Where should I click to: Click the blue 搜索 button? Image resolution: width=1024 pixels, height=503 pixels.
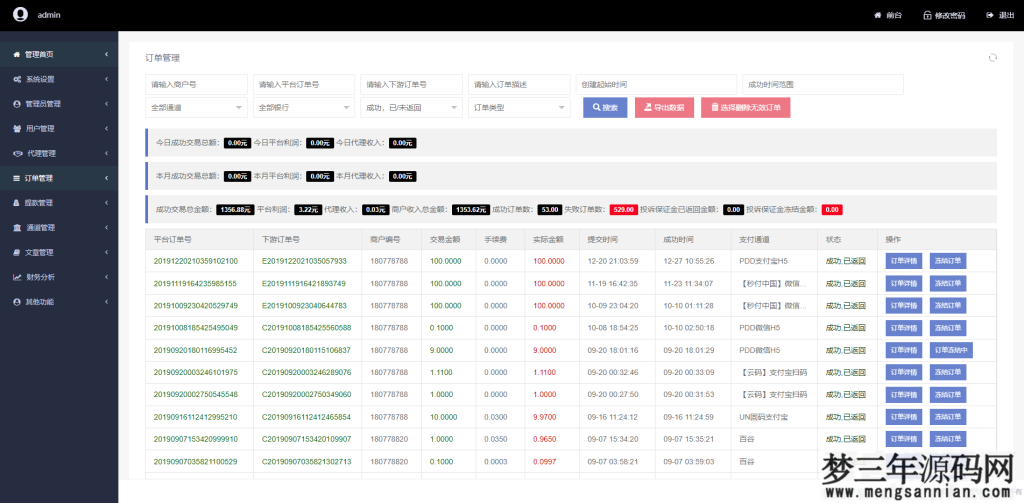click(605, 107)
